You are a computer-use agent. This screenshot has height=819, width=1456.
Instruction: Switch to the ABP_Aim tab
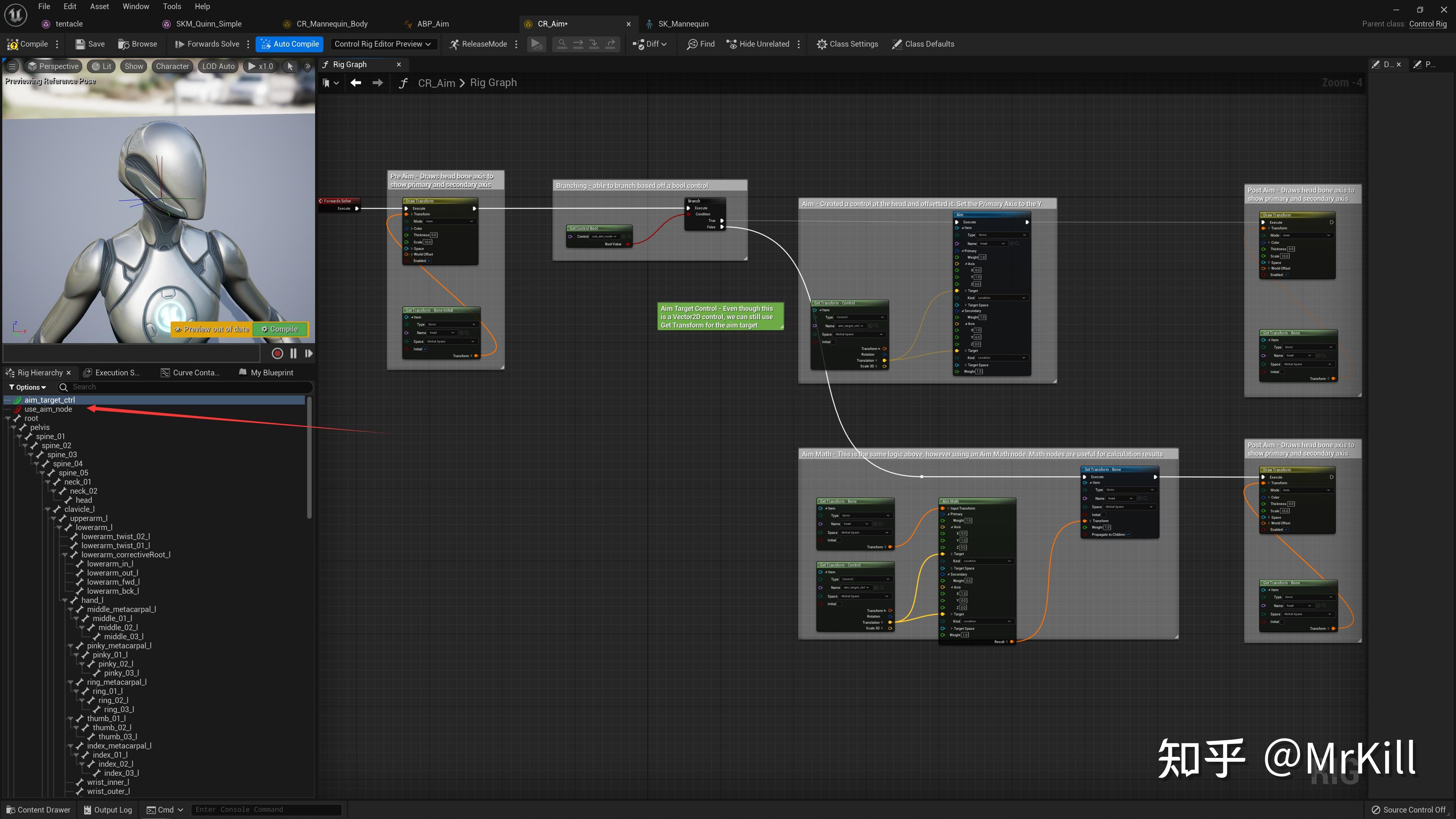[432, 24]
